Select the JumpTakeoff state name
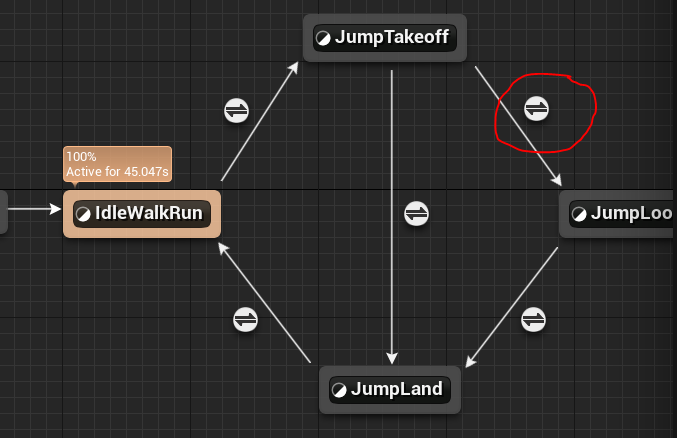Image resolution: width=677 pixels, height=438 pixels. 392,39
